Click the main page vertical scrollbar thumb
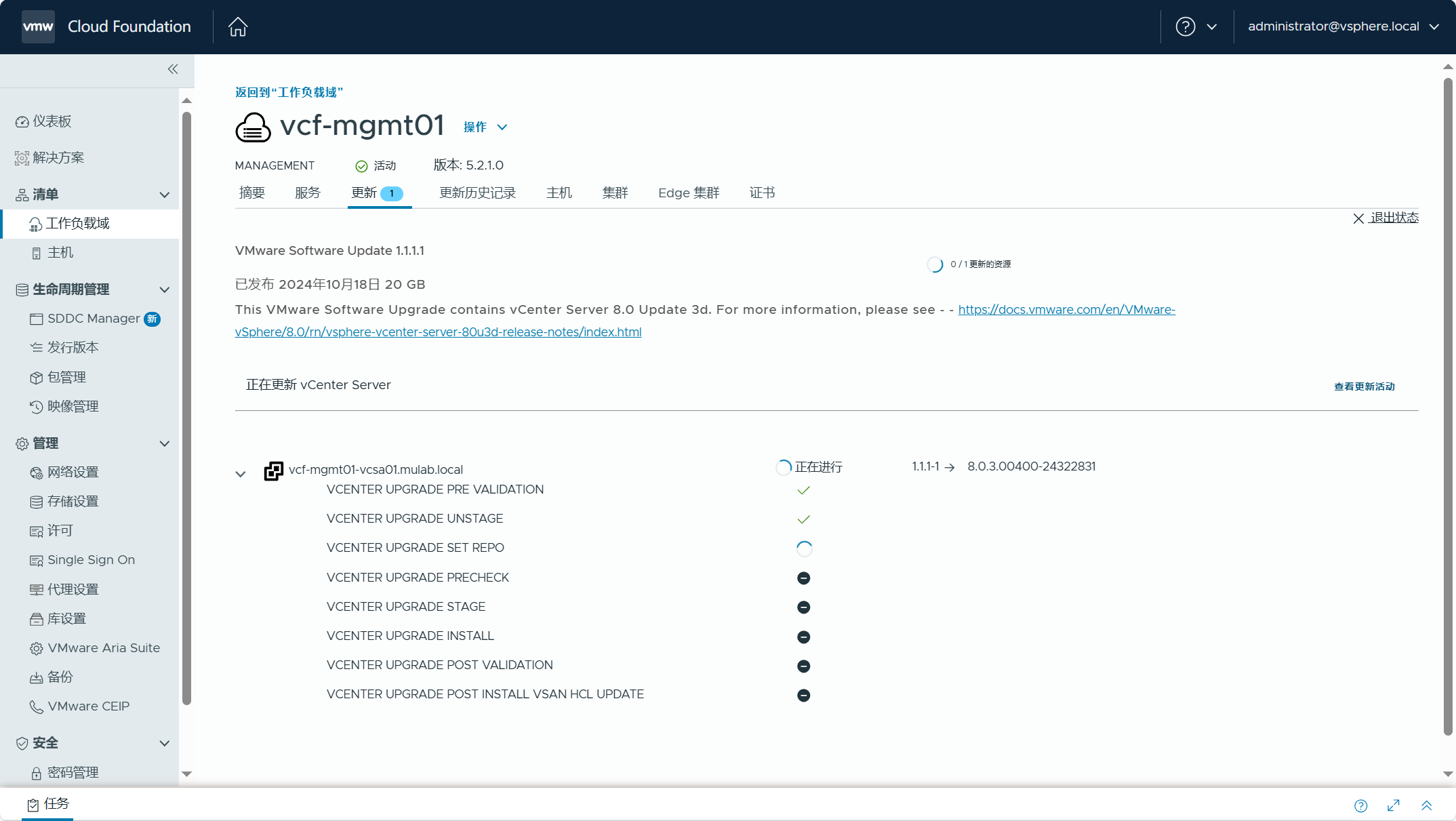Viewport: 1456px width, 821px height. (1448, 407)
